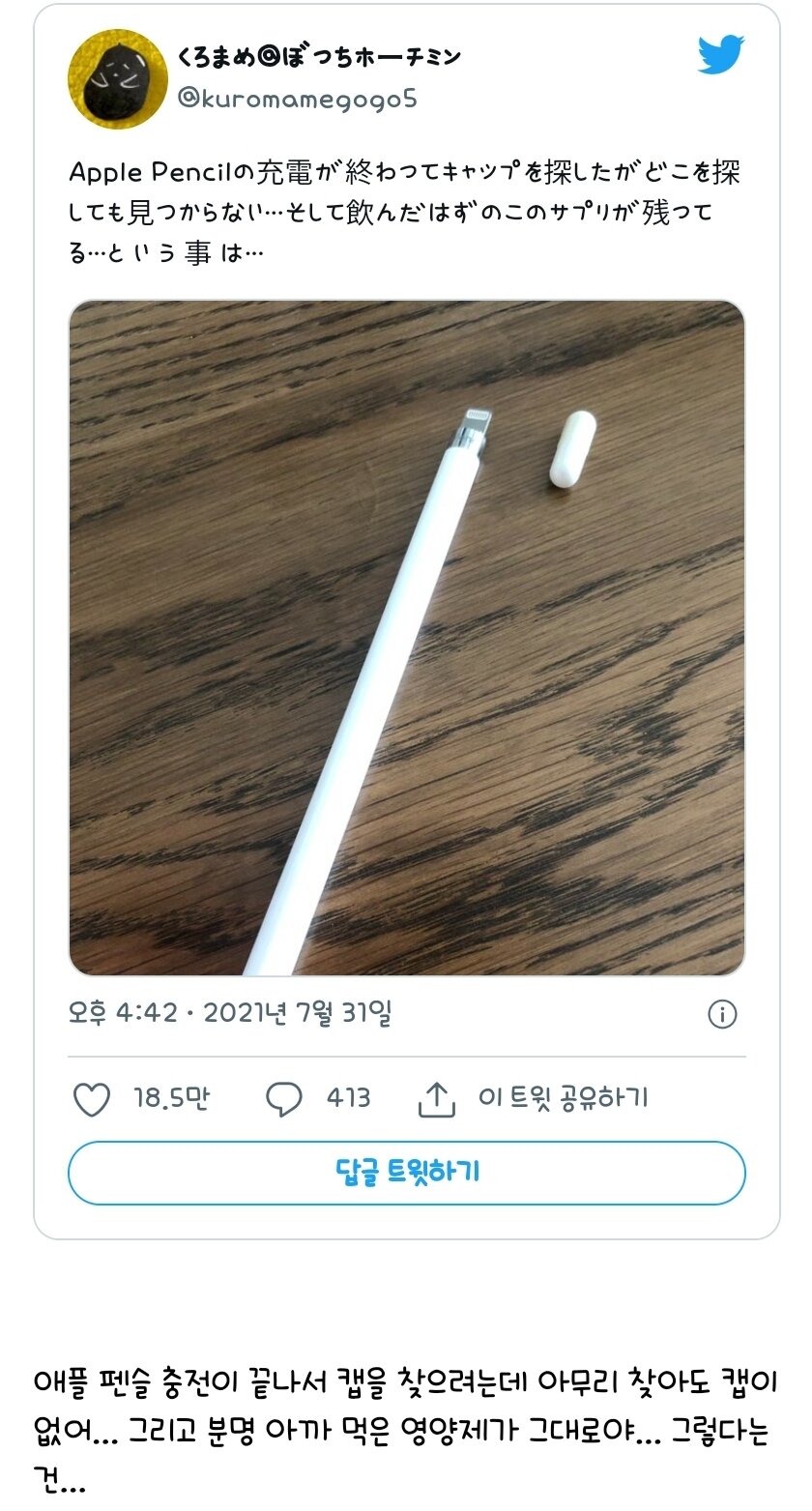Click the white capsule in the photo
Image resolution: width=812 pixels, height=1511 pixels.
(573, 447)
